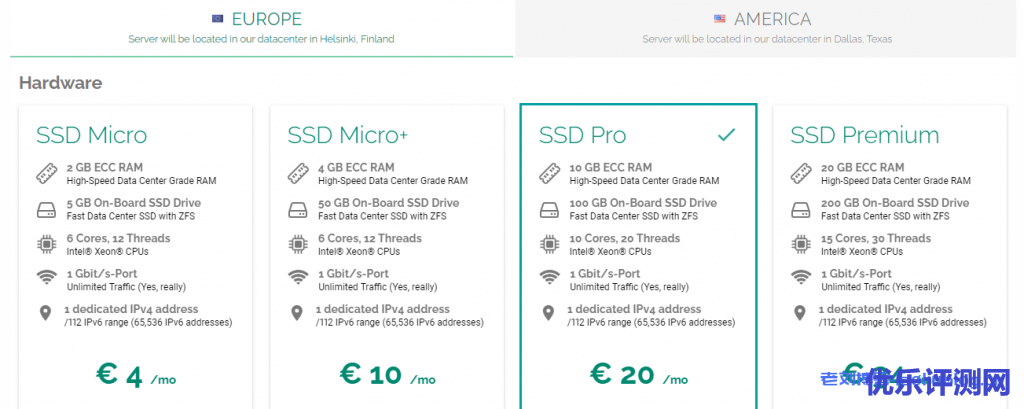The image size is (1024, 409).
Task: Click the European Union flag icon
Action: (x=218, y=19)
